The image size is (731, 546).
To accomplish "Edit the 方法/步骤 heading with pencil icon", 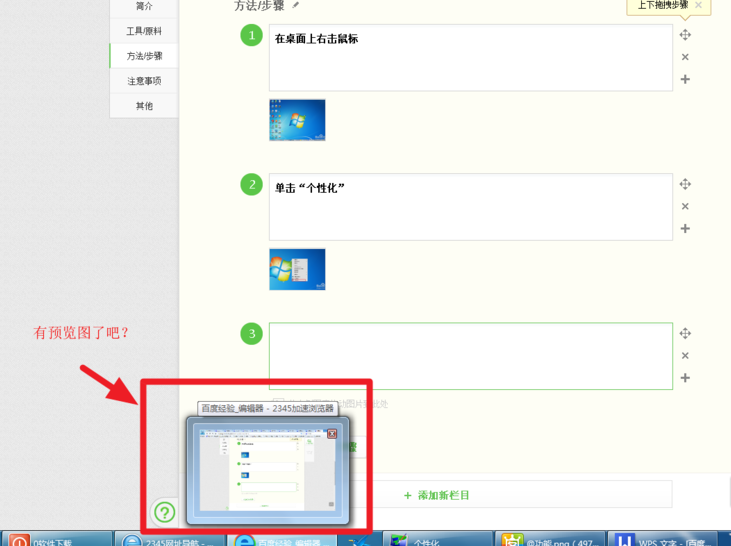I will [x=296, y=5].
